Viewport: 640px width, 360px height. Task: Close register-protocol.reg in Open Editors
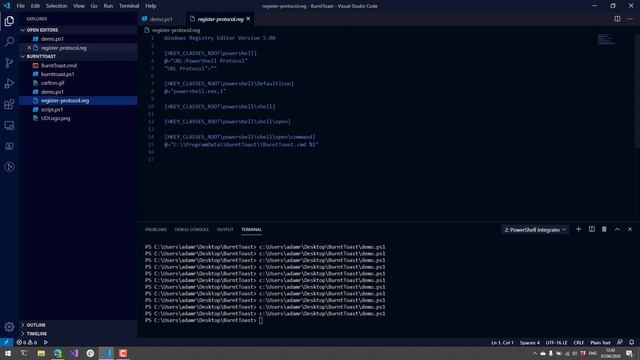pyautogui.click(x=29, y=48)
